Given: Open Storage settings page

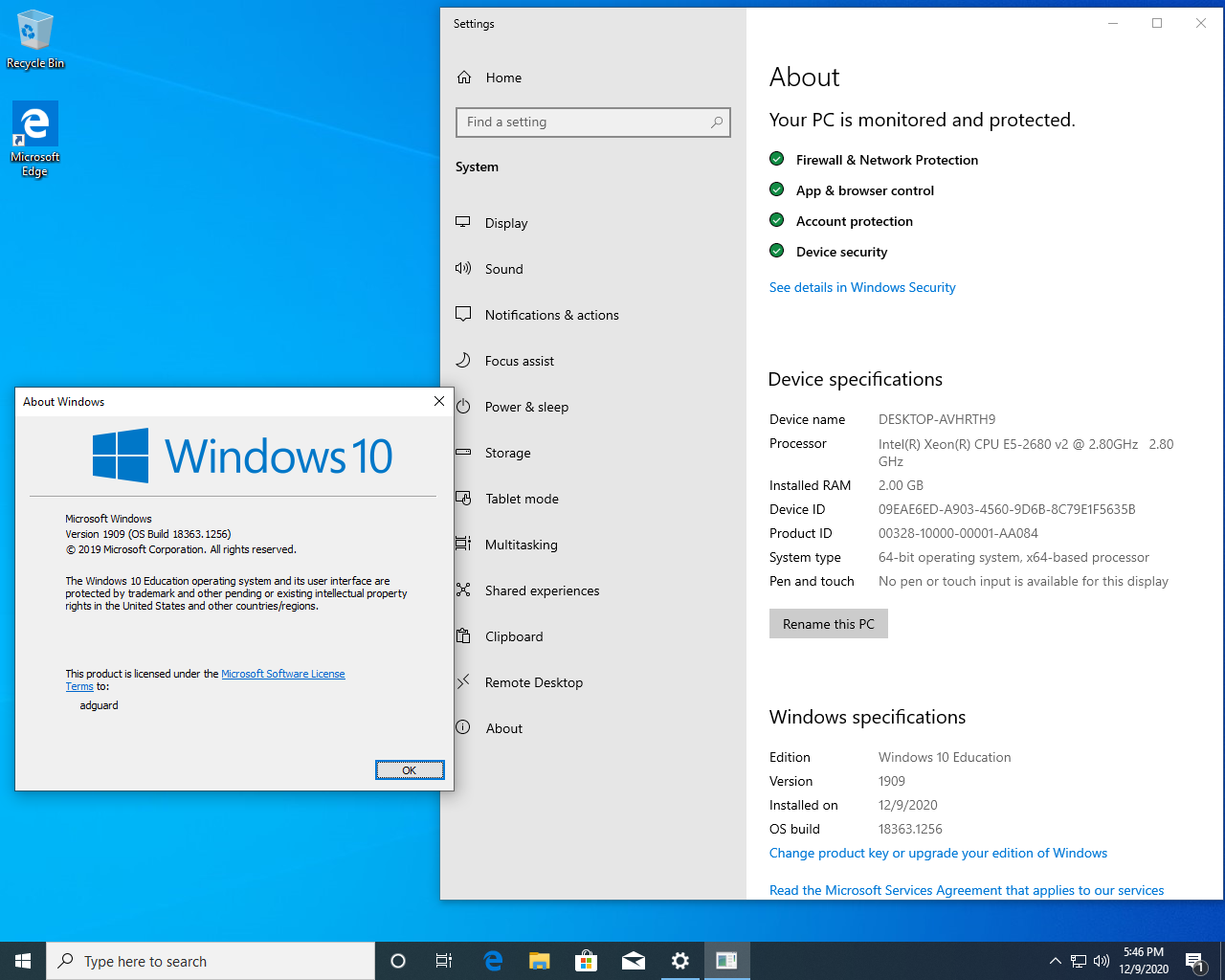Looking at the screenshot, I should 593,453.
